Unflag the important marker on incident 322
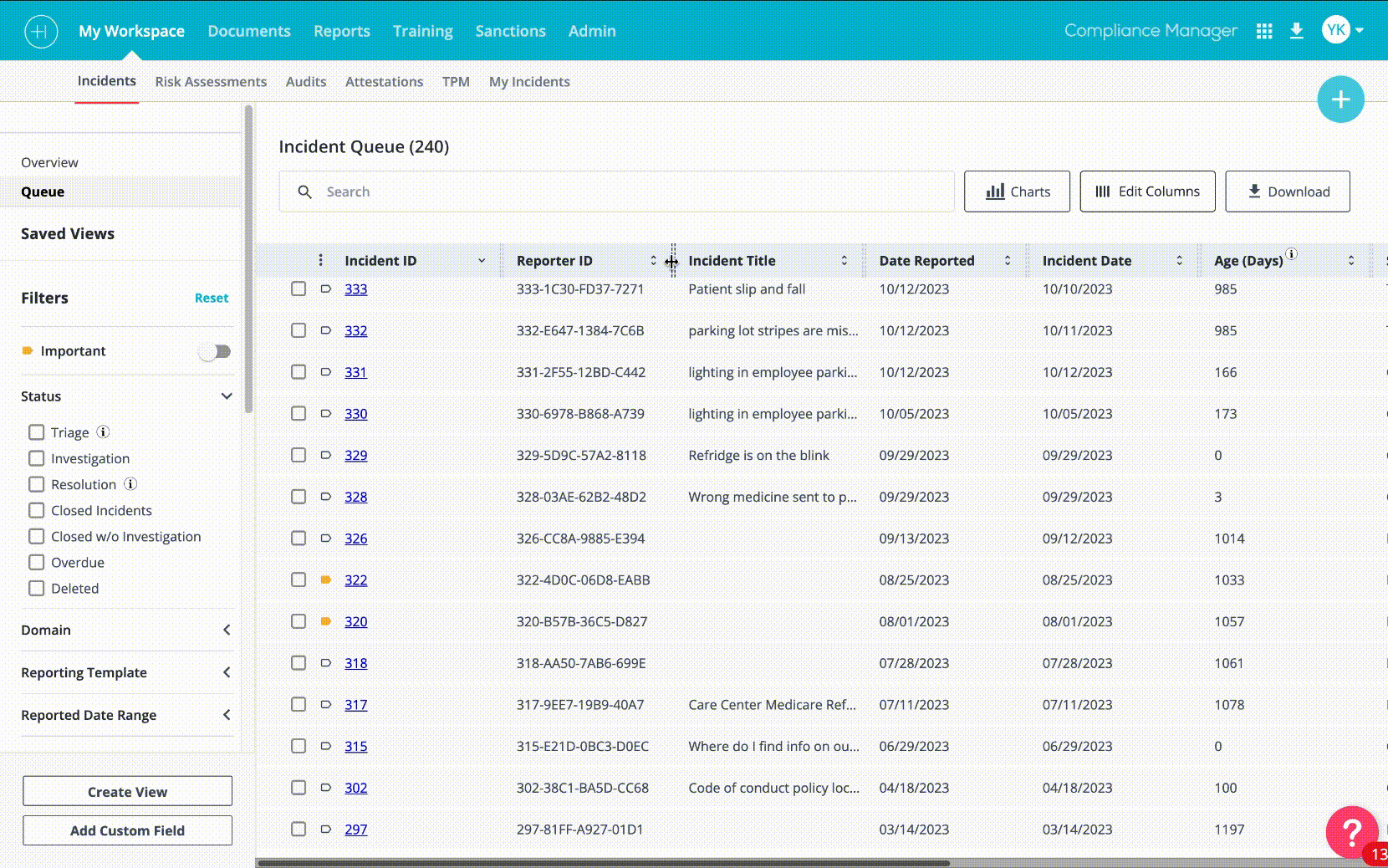 326,580
